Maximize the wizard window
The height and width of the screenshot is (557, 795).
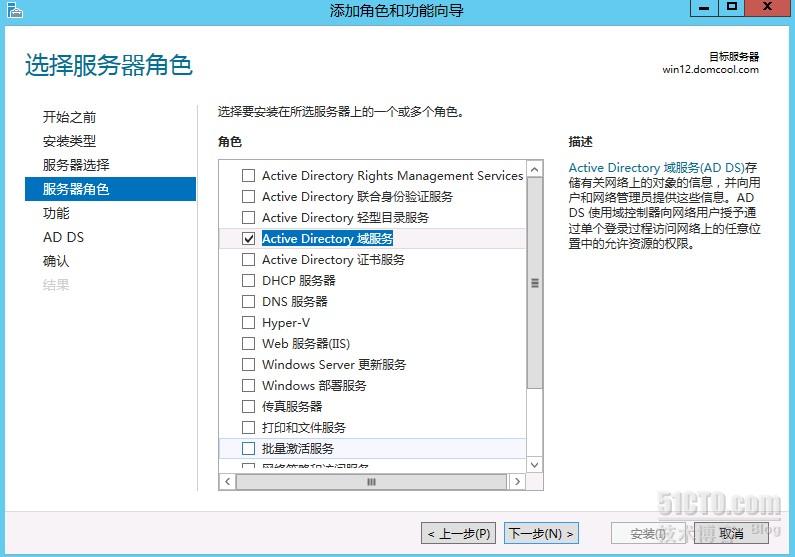[733, 8]
